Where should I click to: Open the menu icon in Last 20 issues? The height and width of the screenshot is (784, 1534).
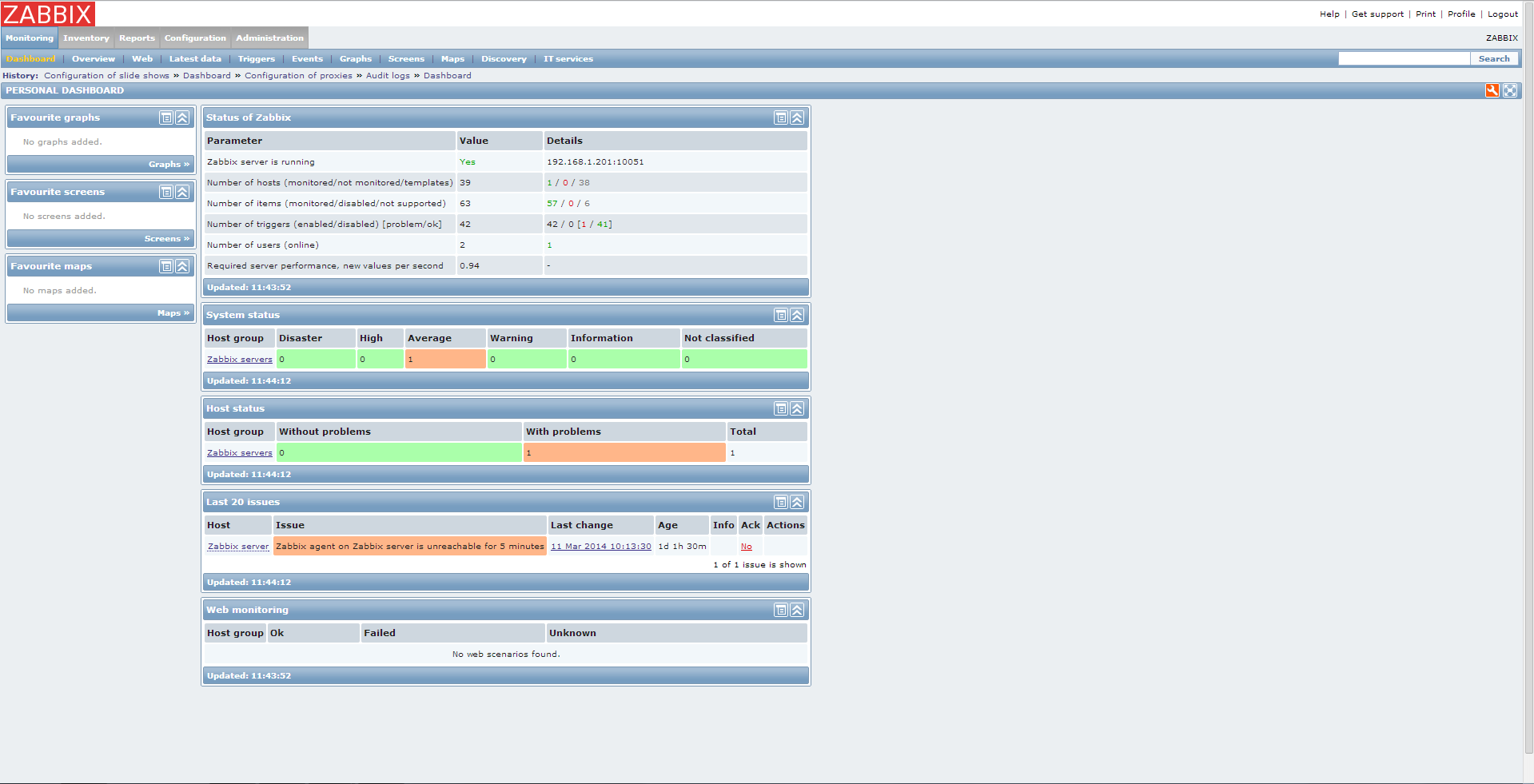click(780, 503)
